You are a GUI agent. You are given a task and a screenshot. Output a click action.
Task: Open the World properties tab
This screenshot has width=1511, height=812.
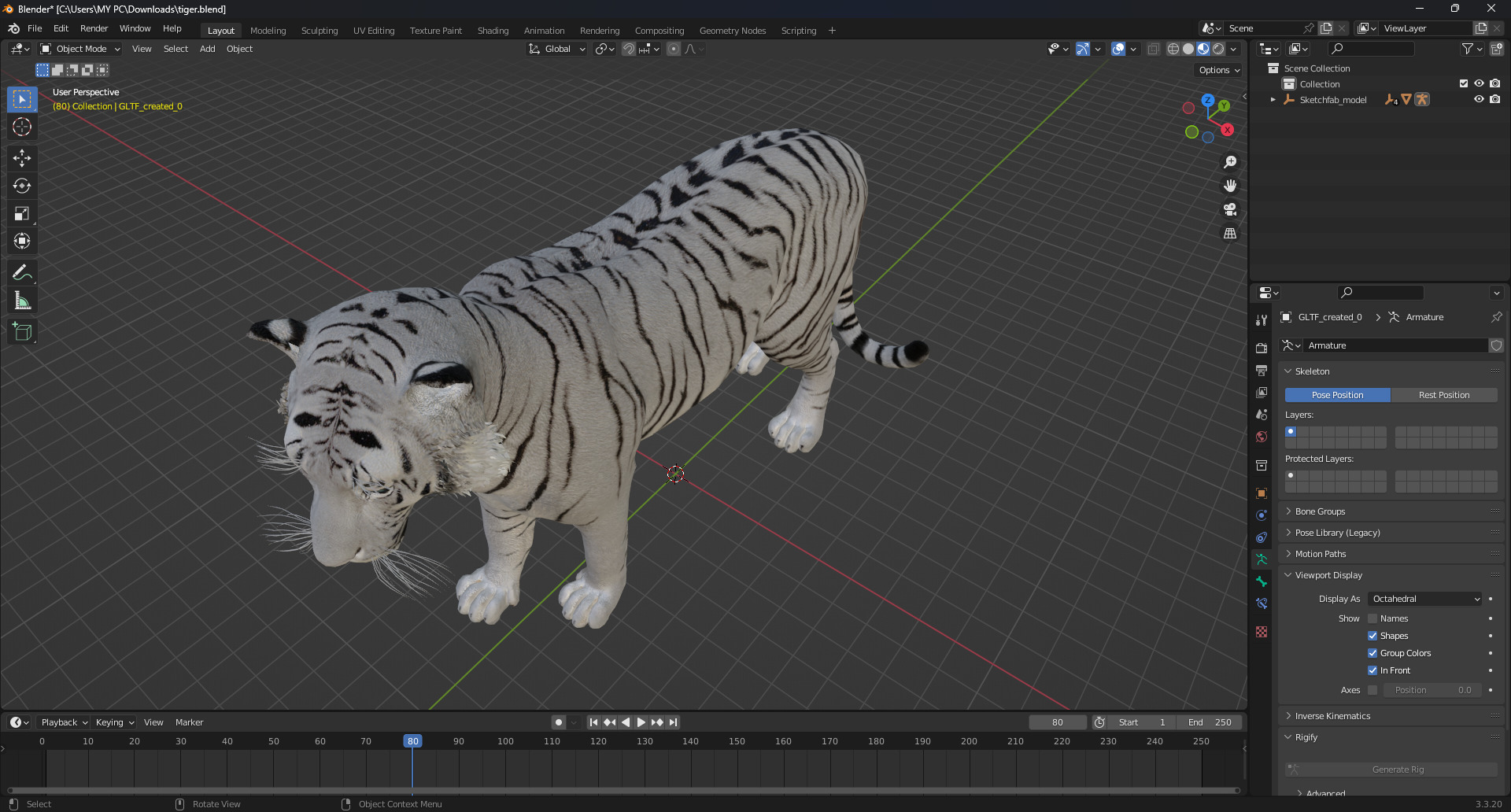[1262, 437]
